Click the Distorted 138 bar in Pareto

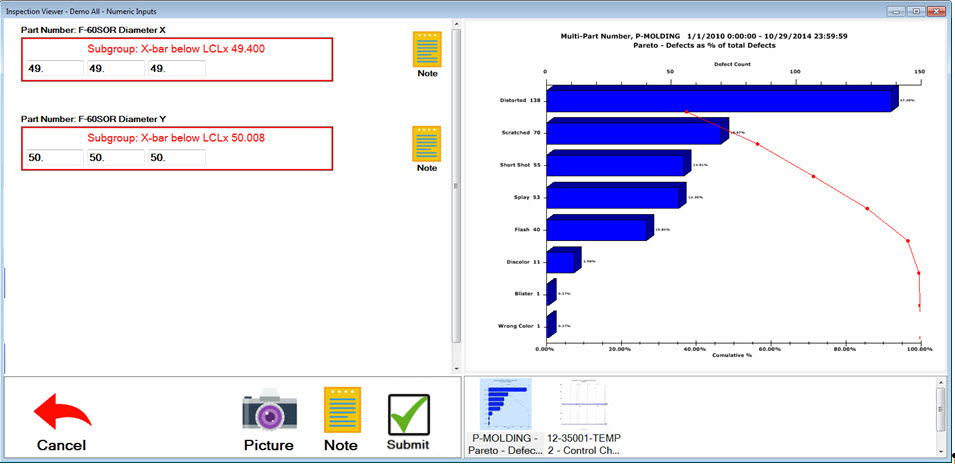click(x=718, y=101)
